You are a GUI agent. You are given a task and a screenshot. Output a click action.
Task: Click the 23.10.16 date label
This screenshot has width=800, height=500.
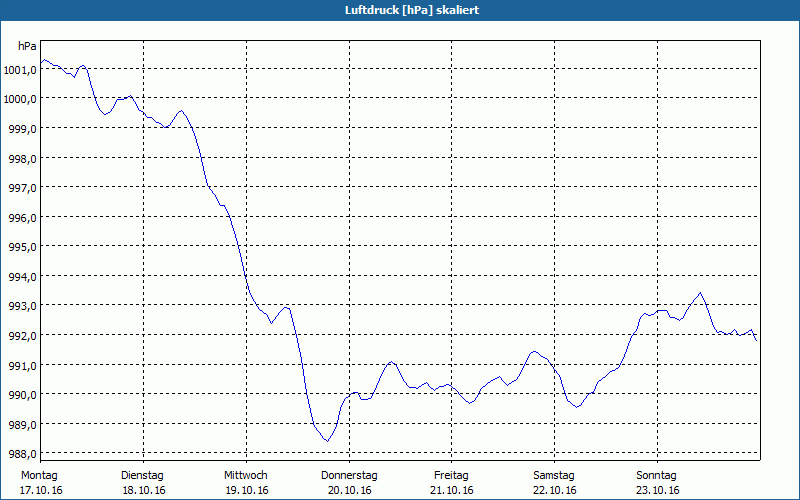[658, 490]
